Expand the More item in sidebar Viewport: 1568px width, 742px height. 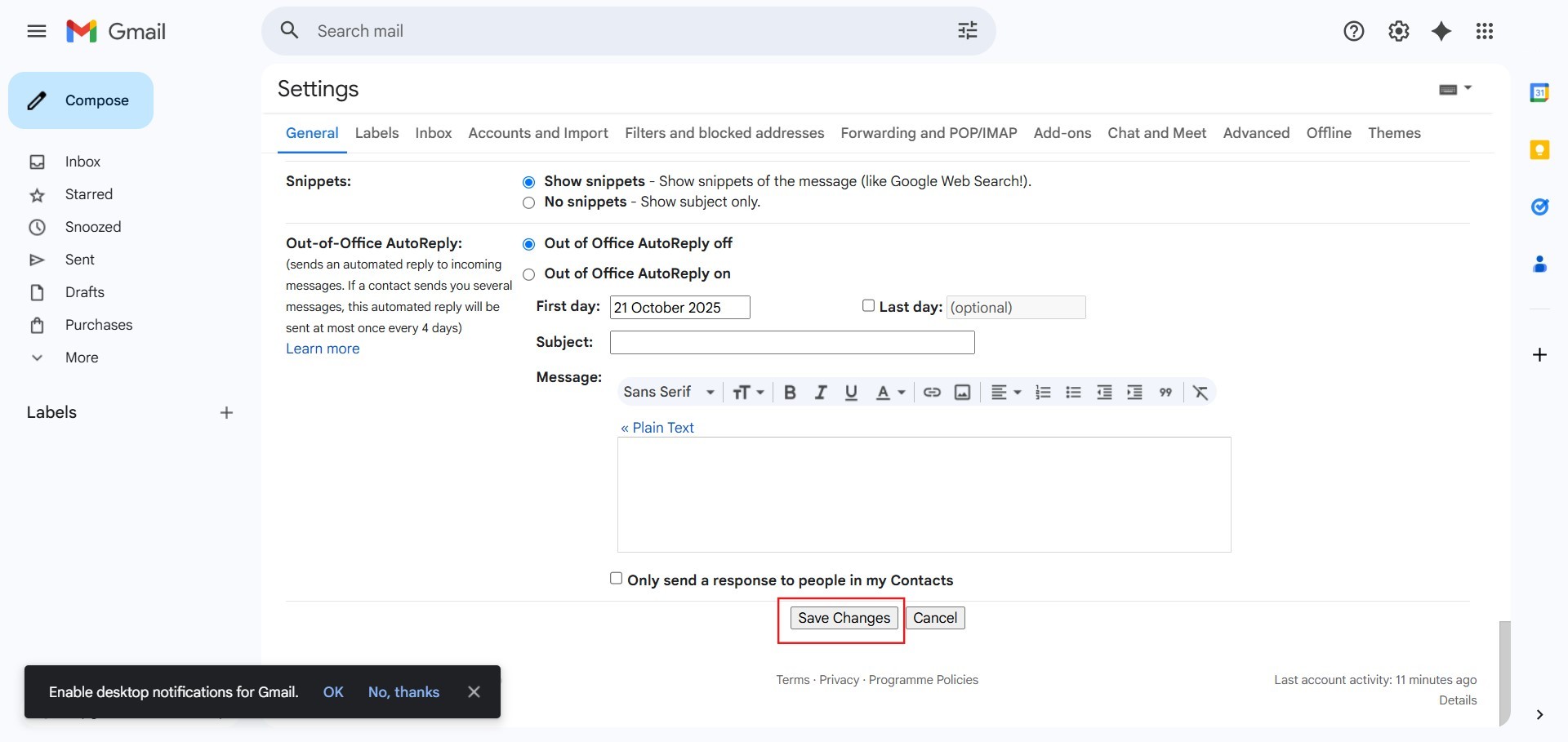click(x=81, y=358)
